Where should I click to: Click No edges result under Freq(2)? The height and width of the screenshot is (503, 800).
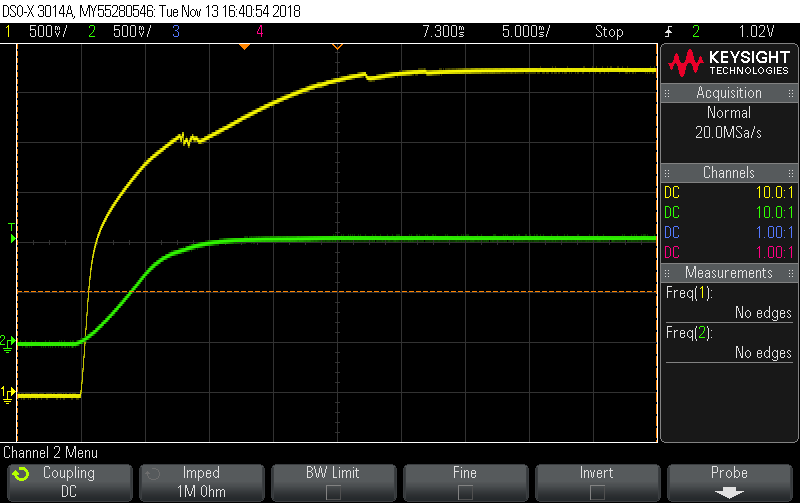click(x=763, y=353)
